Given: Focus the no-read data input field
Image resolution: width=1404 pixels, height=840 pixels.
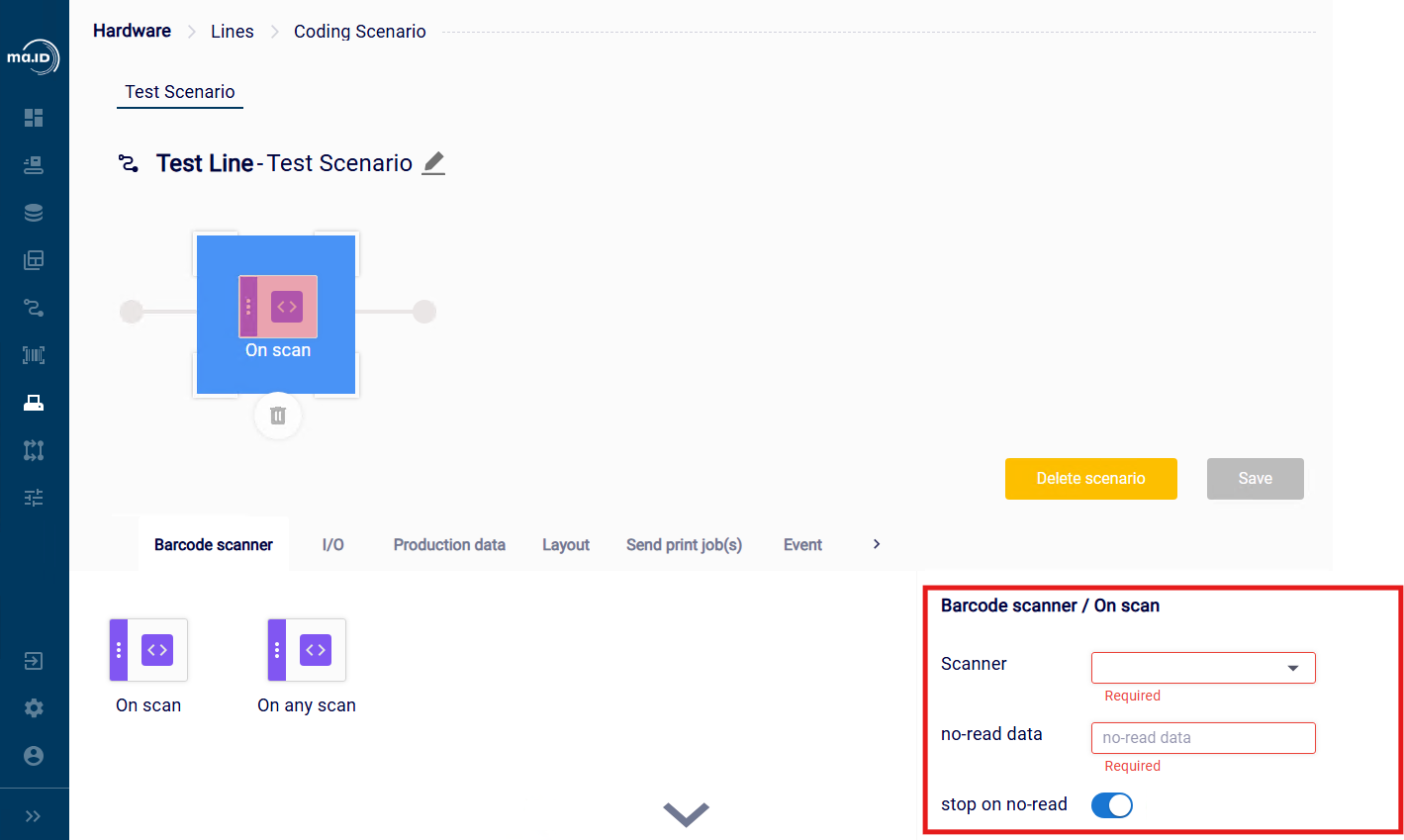Looking at the screenshot, I should pos(1203,738).
